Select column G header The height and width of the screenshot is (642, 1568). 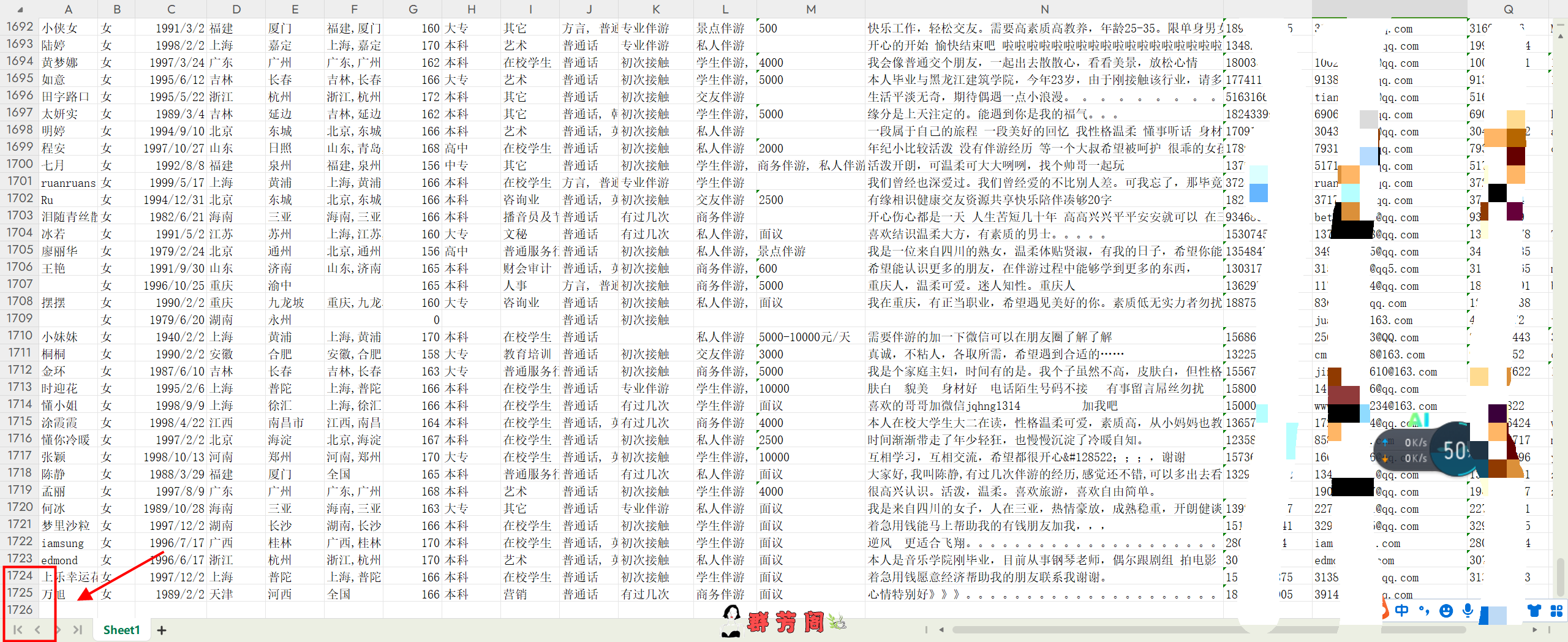[x=413, y=9]
